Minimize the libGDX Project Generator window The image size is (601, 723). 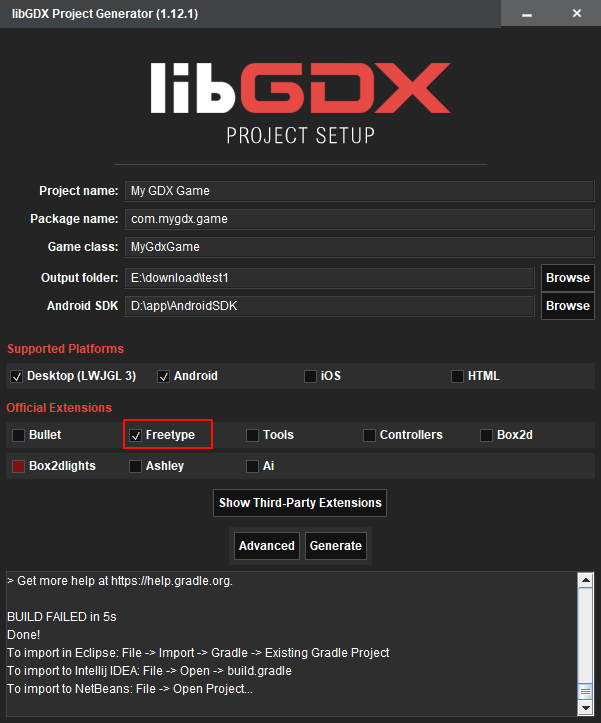point(530,13)
